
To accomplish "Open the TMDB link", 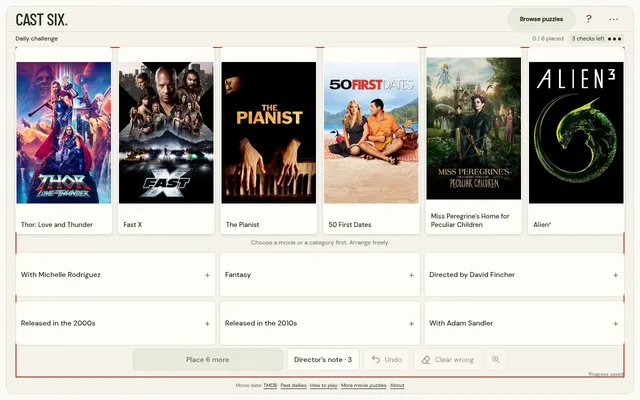I will [x=270, y=385].
